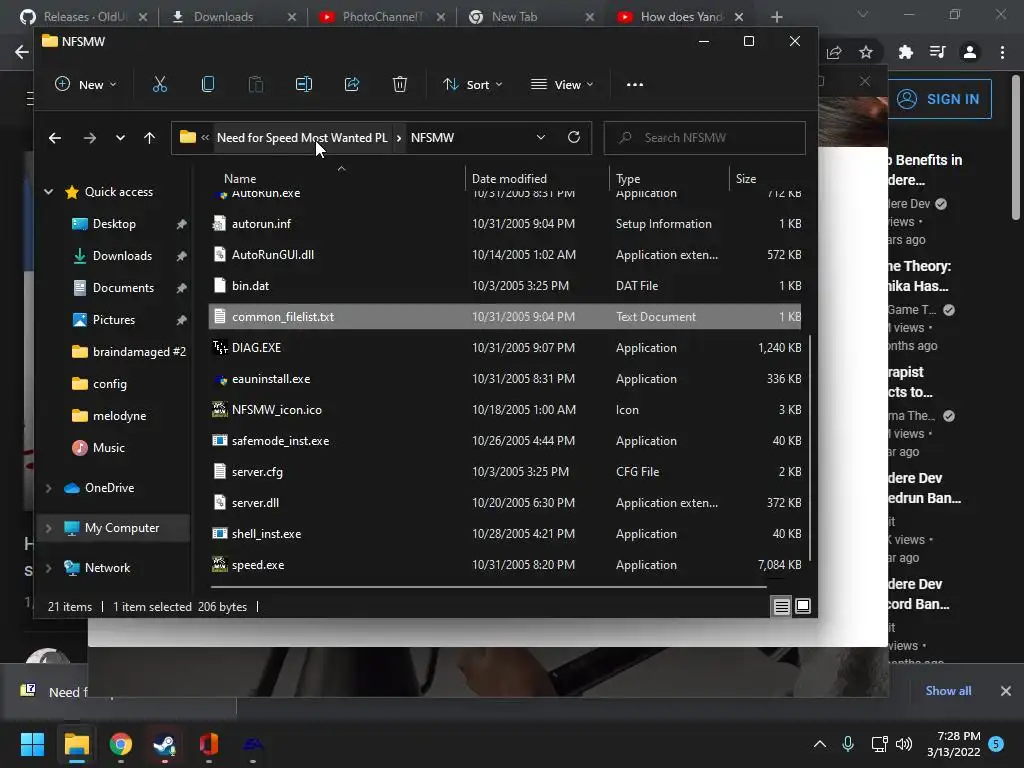This screenshot has width=1024, height=768.
Task: Switch to large thumbnails view icon
Action: [x=803, y=606]
